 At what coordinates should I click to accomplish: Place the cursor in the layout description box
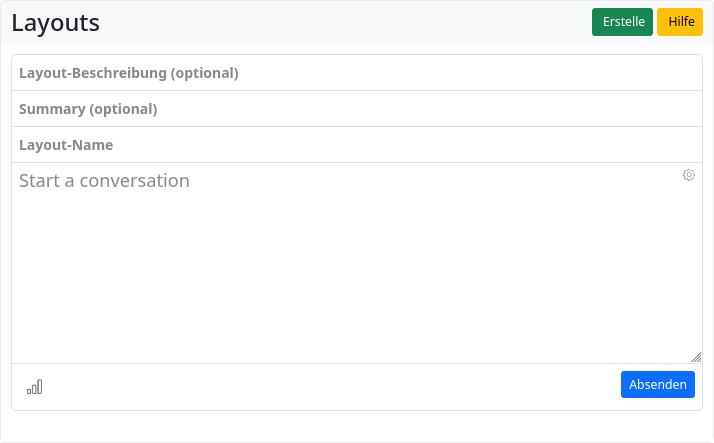(x=357, y=73)
